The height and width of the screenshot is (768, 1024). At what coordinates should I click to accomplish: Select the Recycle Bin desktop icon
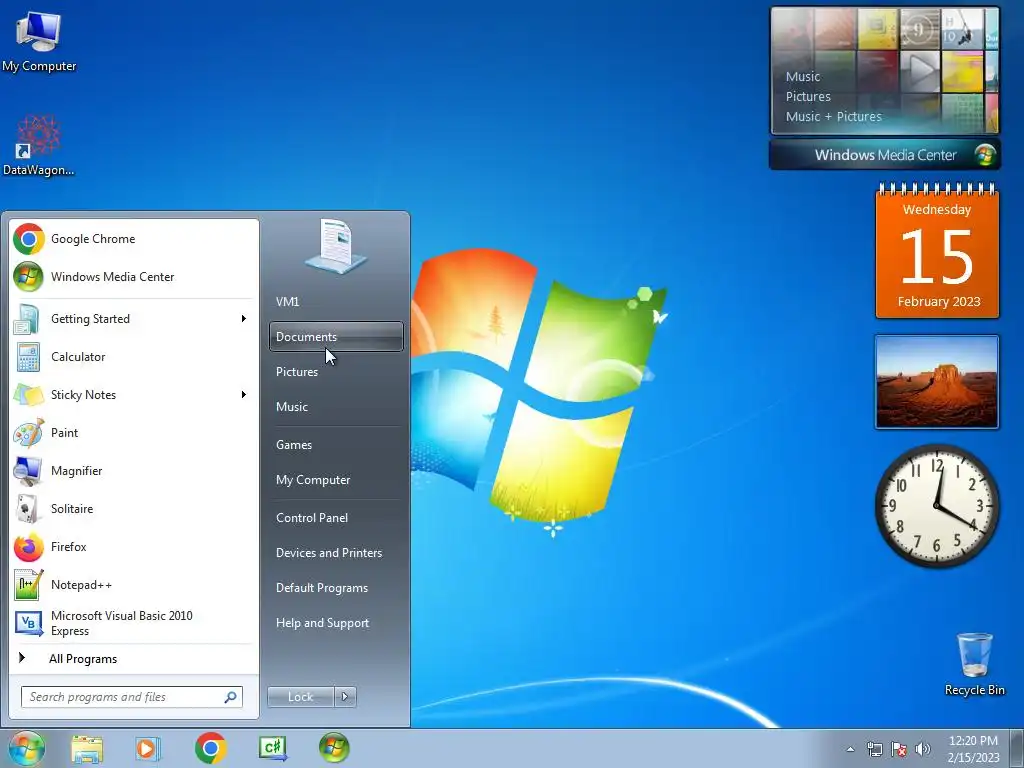(x=974, y=664)
